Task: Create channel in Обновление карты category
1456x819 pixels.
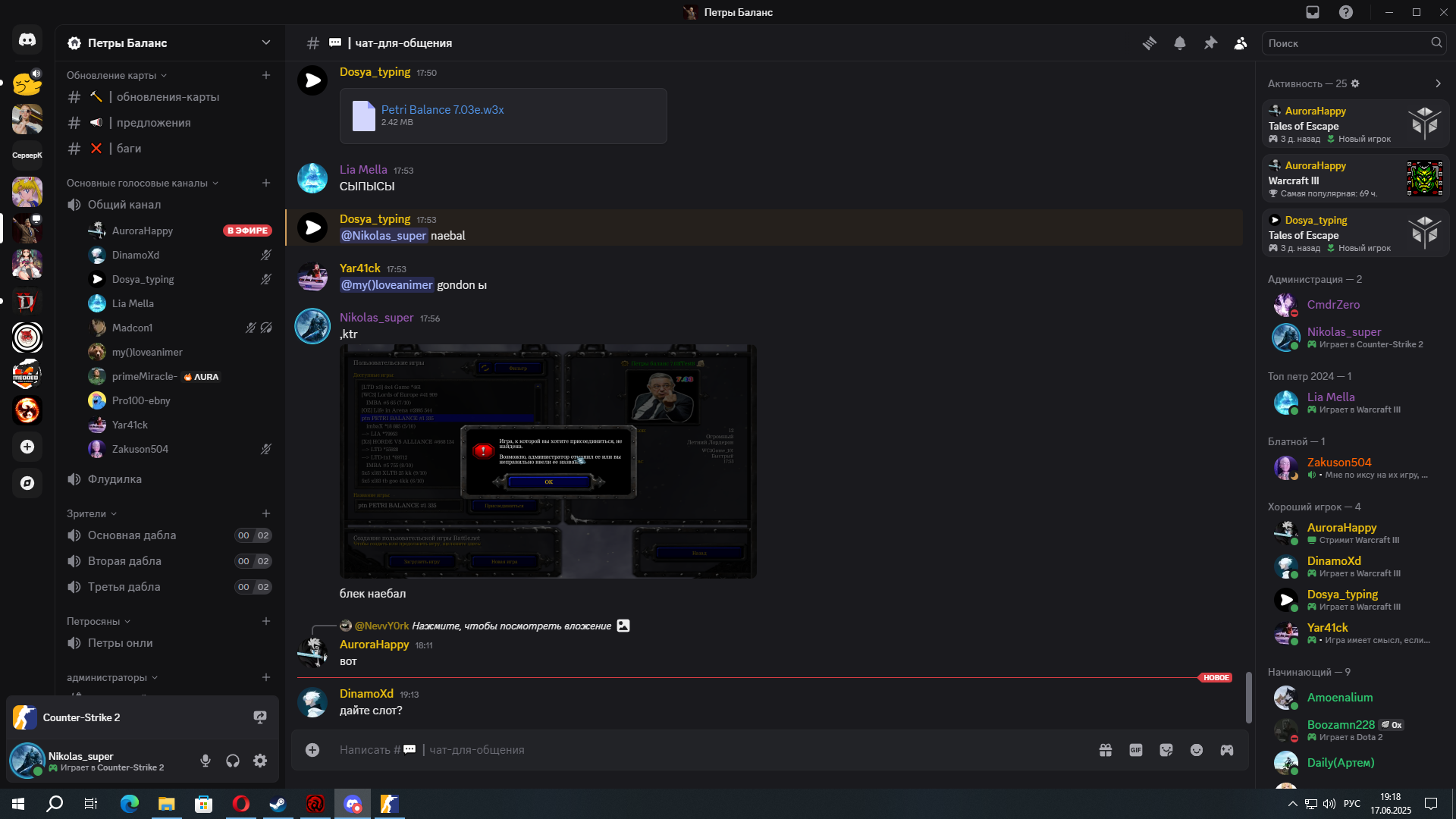Action: tap(266, 75)
